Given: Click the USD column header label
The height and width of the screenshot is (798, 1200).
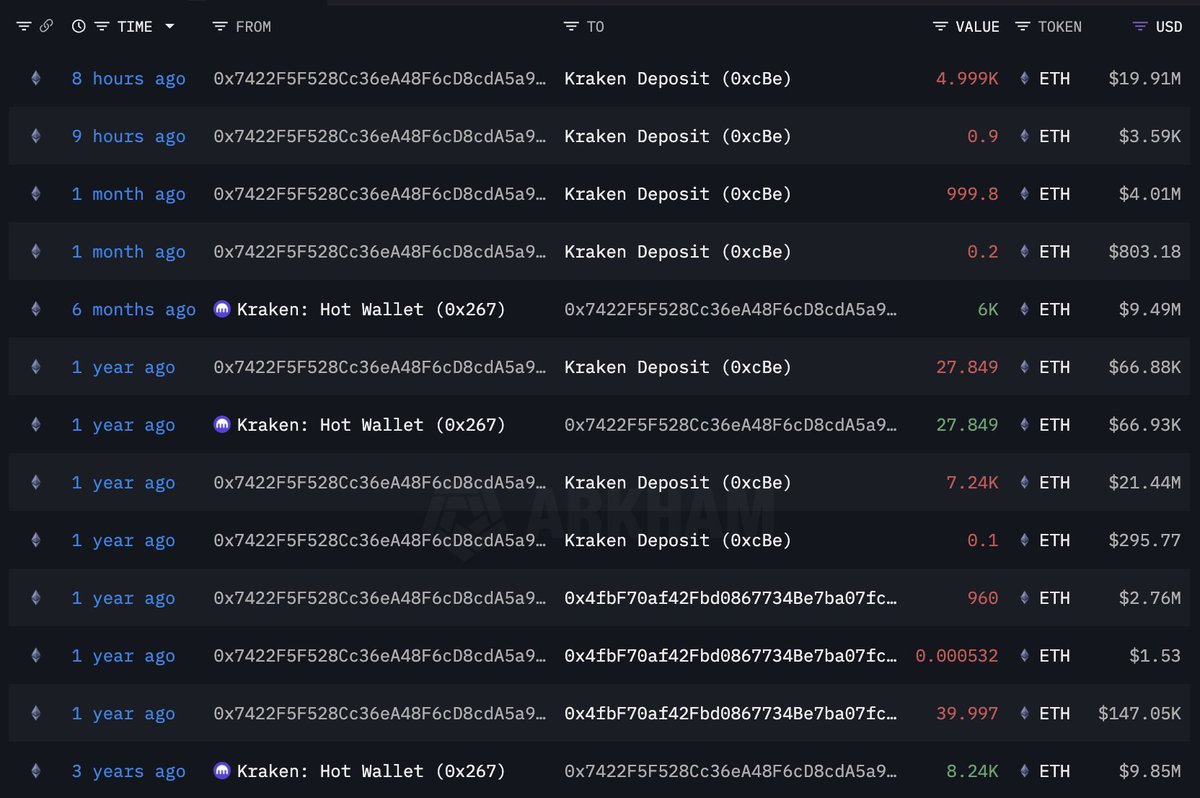Looking at the screenshot, I should [1168, 26].
